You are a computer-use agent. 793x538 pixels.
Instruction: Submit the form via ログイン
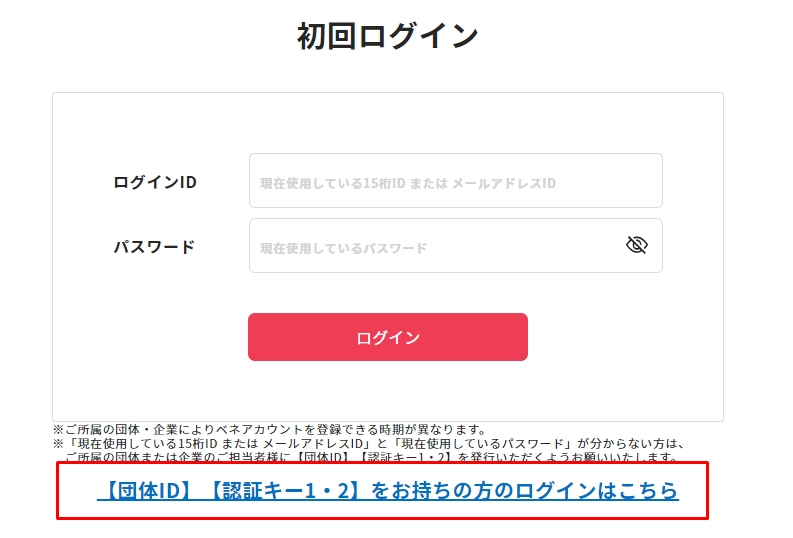tap(388, 337)
